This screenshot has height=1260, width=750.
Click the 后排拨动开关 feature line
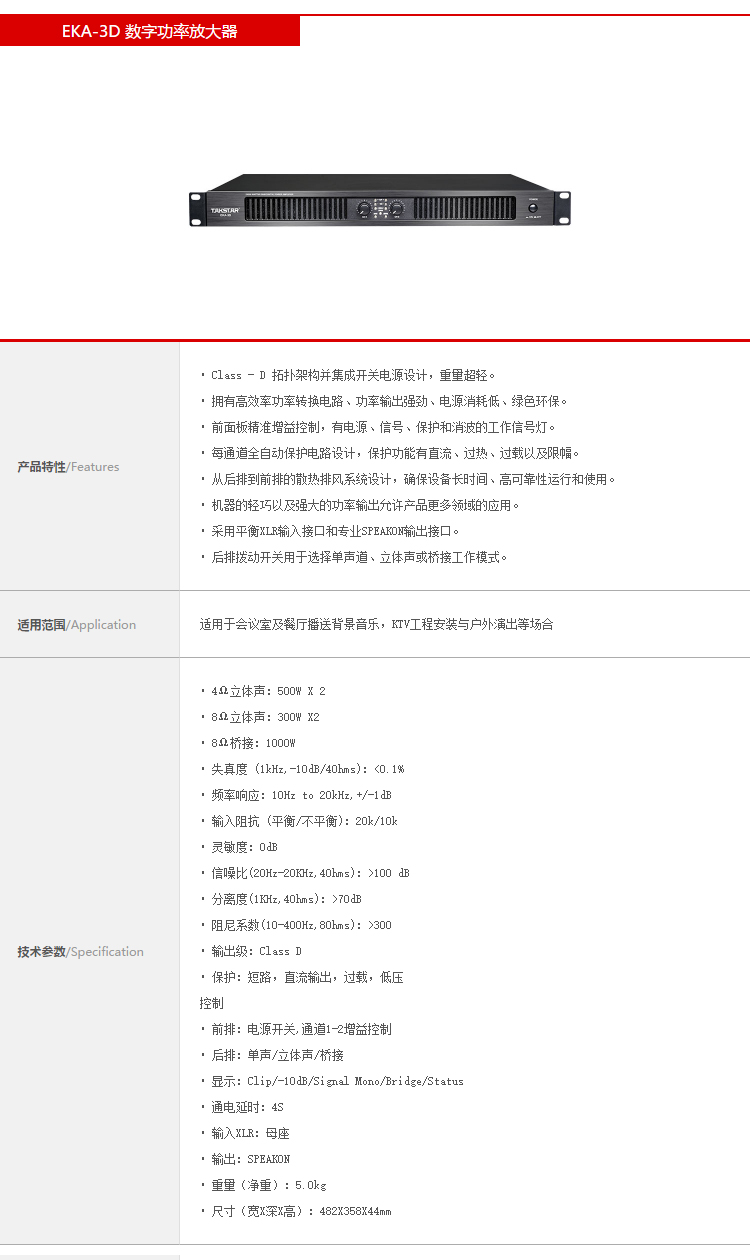[x=354, y=557]
